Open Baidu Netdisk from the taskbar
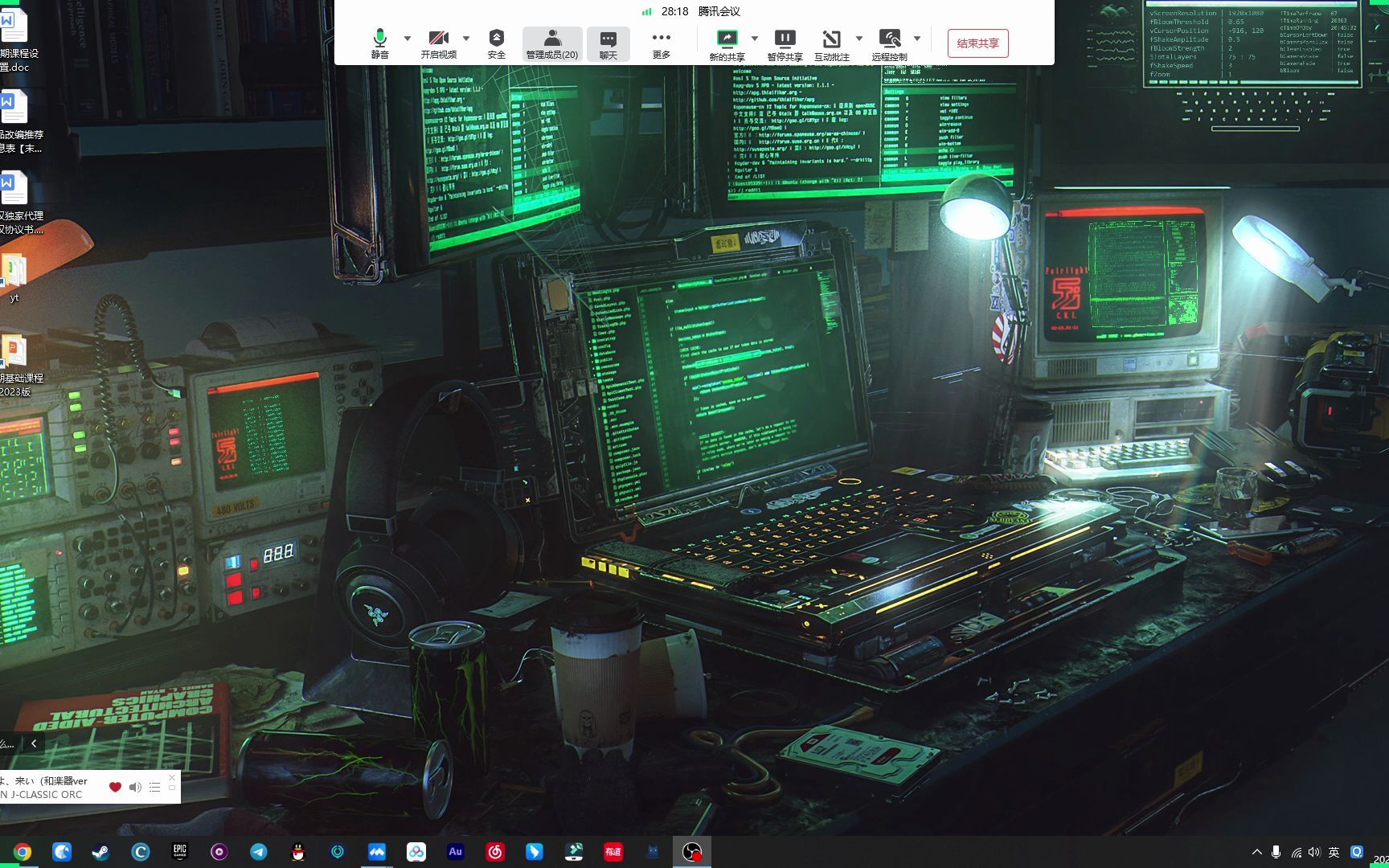This screenshot has height=868, width=1389. click(416, 852)
